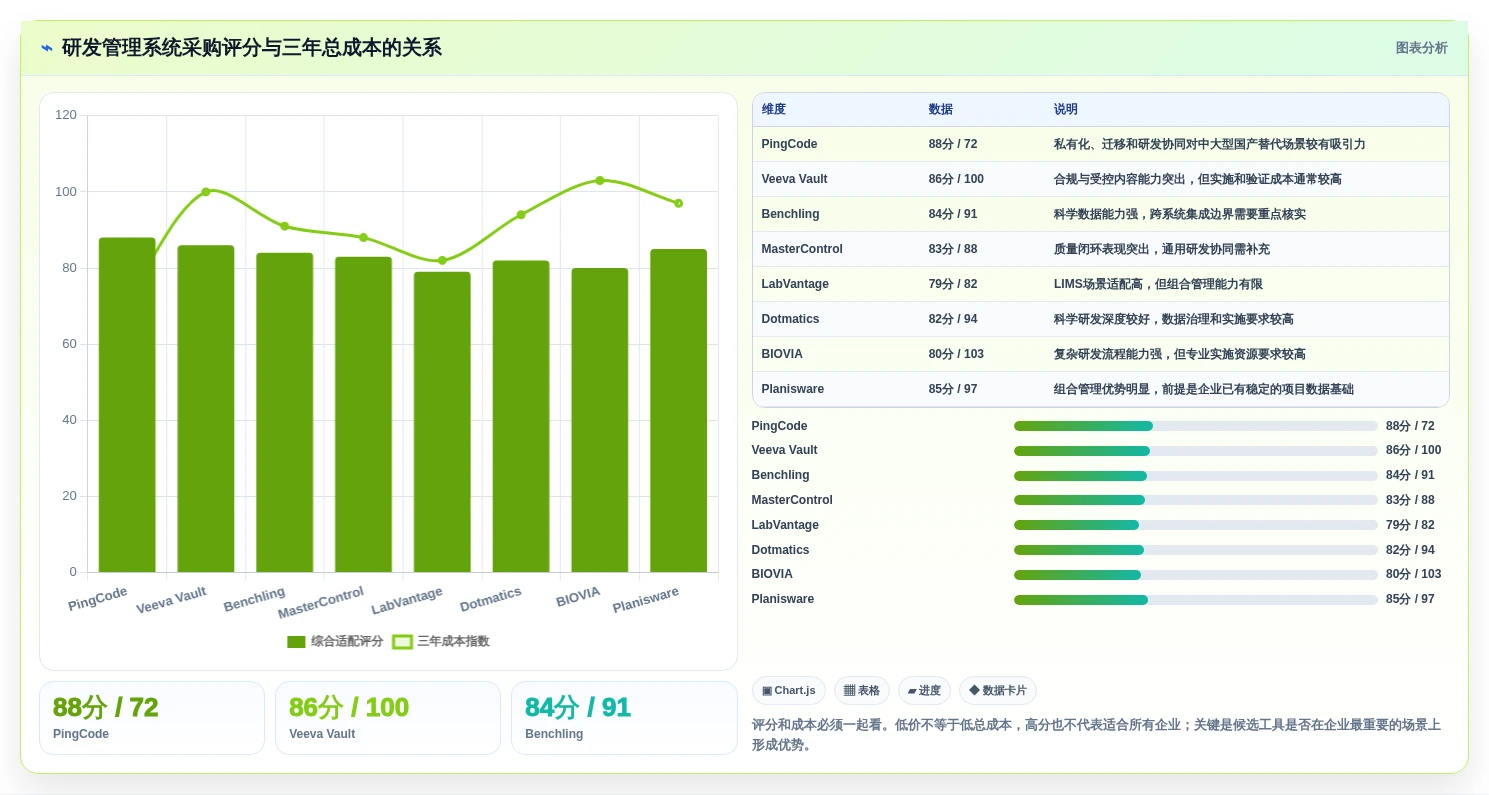Click the Veeva Vault bar in the chart
Image resolution: width=1489 pixels, height=795 pixels.
(206, 409)
